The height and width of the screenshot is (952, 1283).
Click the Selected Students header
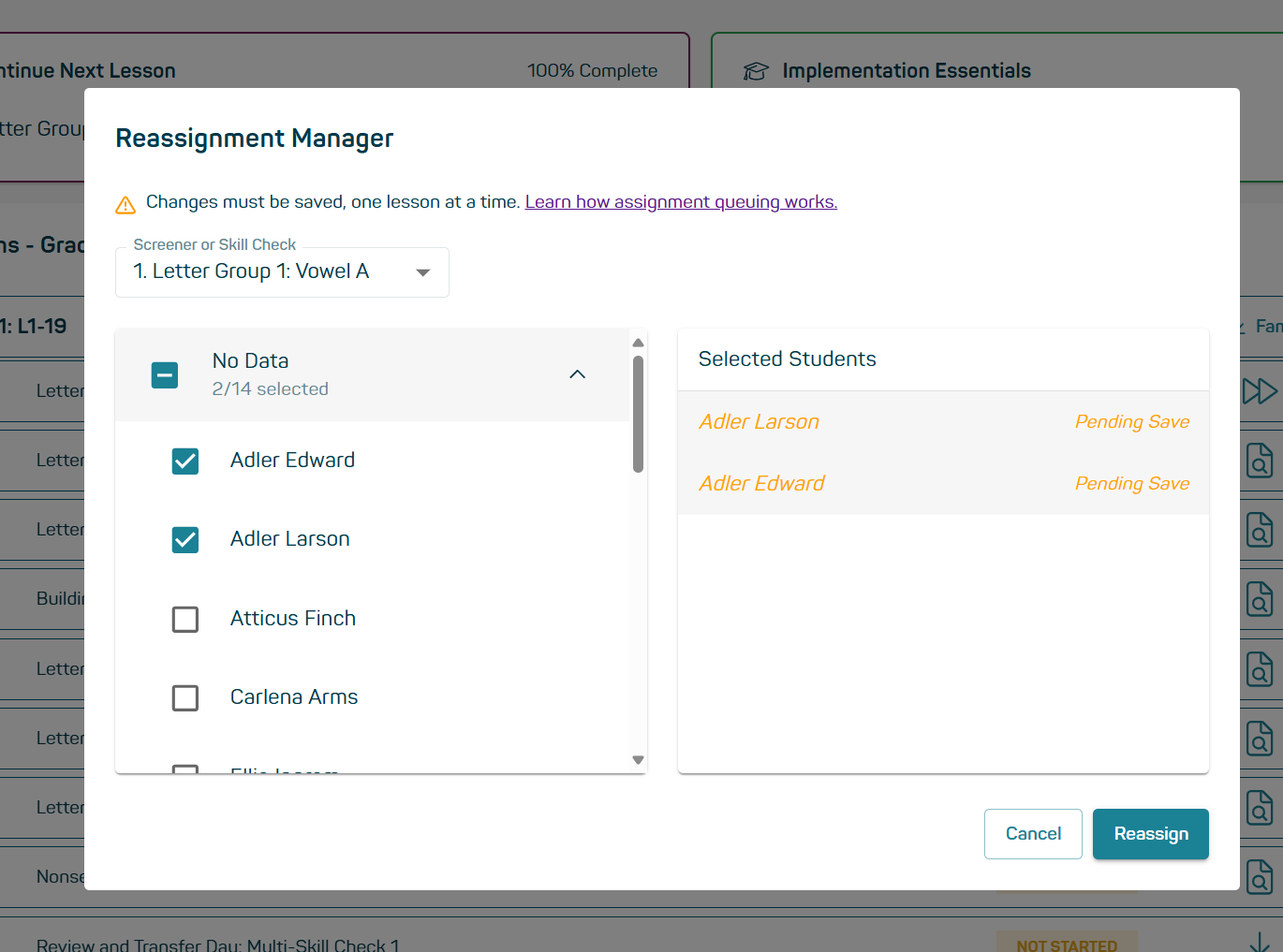coord(787,359)
